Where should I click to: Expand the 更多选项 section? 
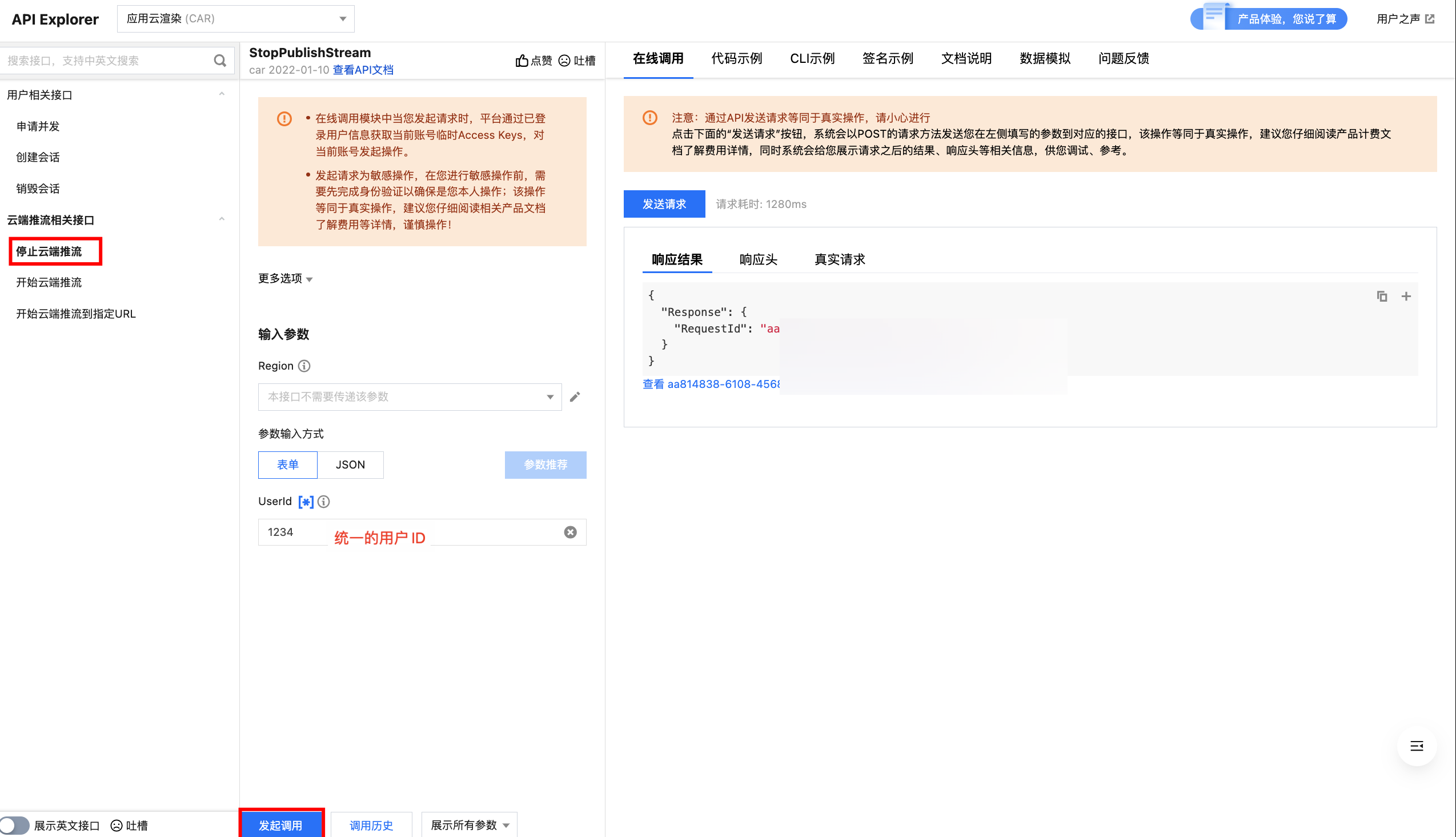click(285, 279)
